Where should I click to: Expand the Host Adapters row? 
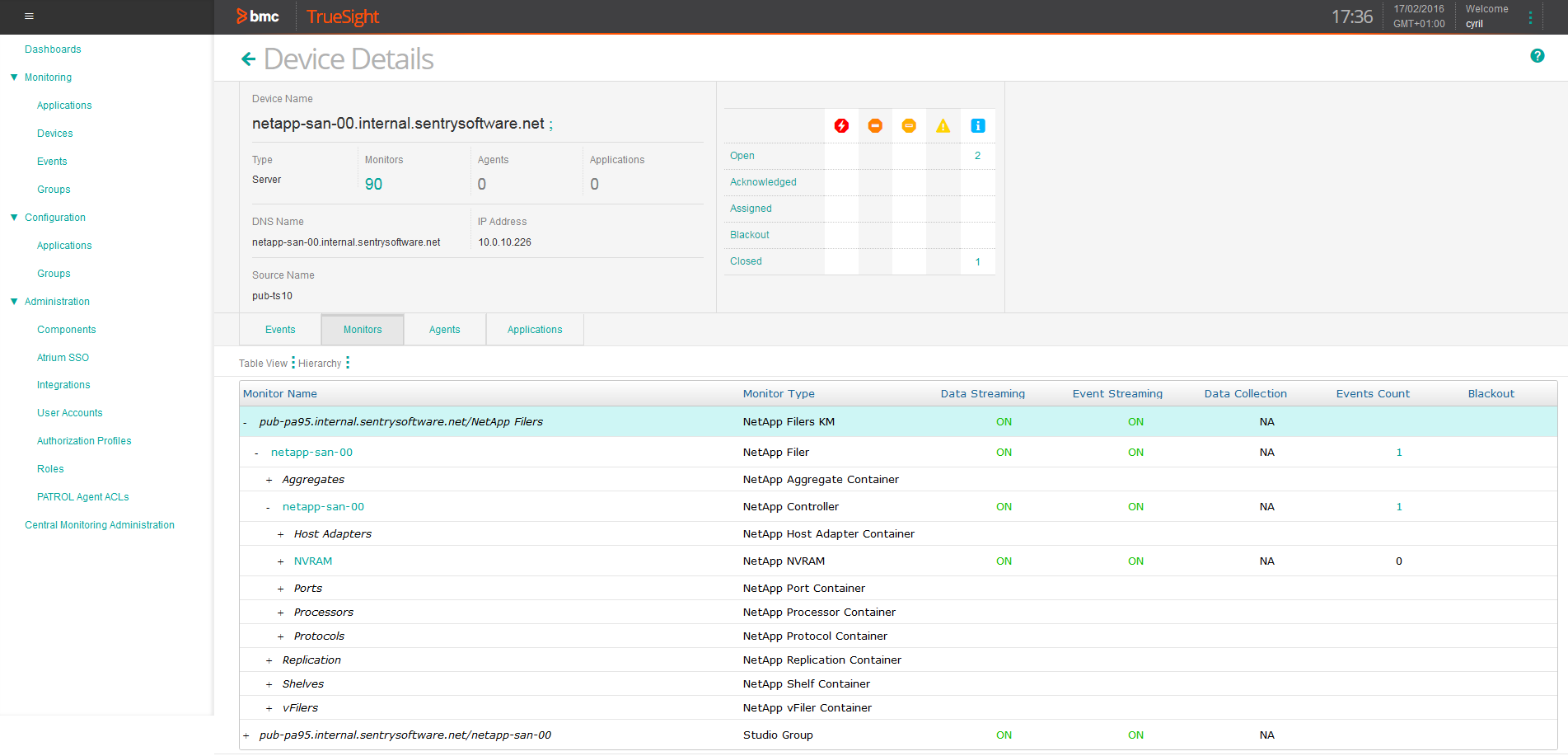[280, 534]
